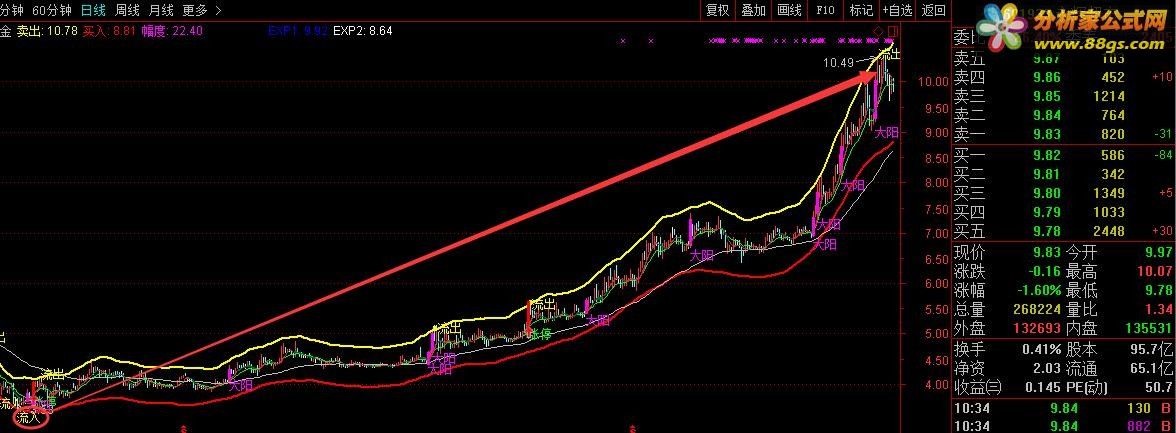Click the 涨停 label near 5.00
Image resolution: width=1176 pixels, height=433 pixels.
[541, 335]
